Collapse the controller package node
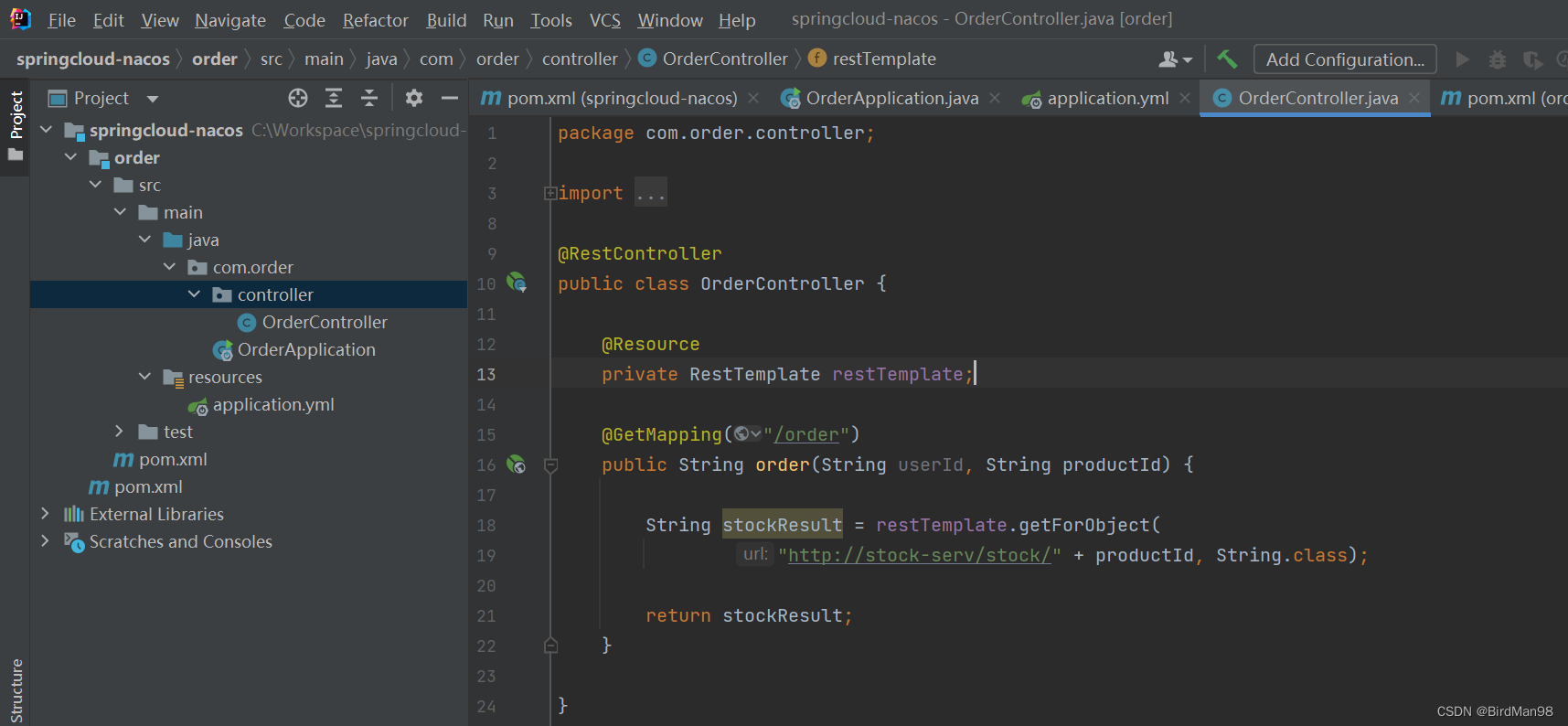 pyautogui.click(x=194, y=294)
